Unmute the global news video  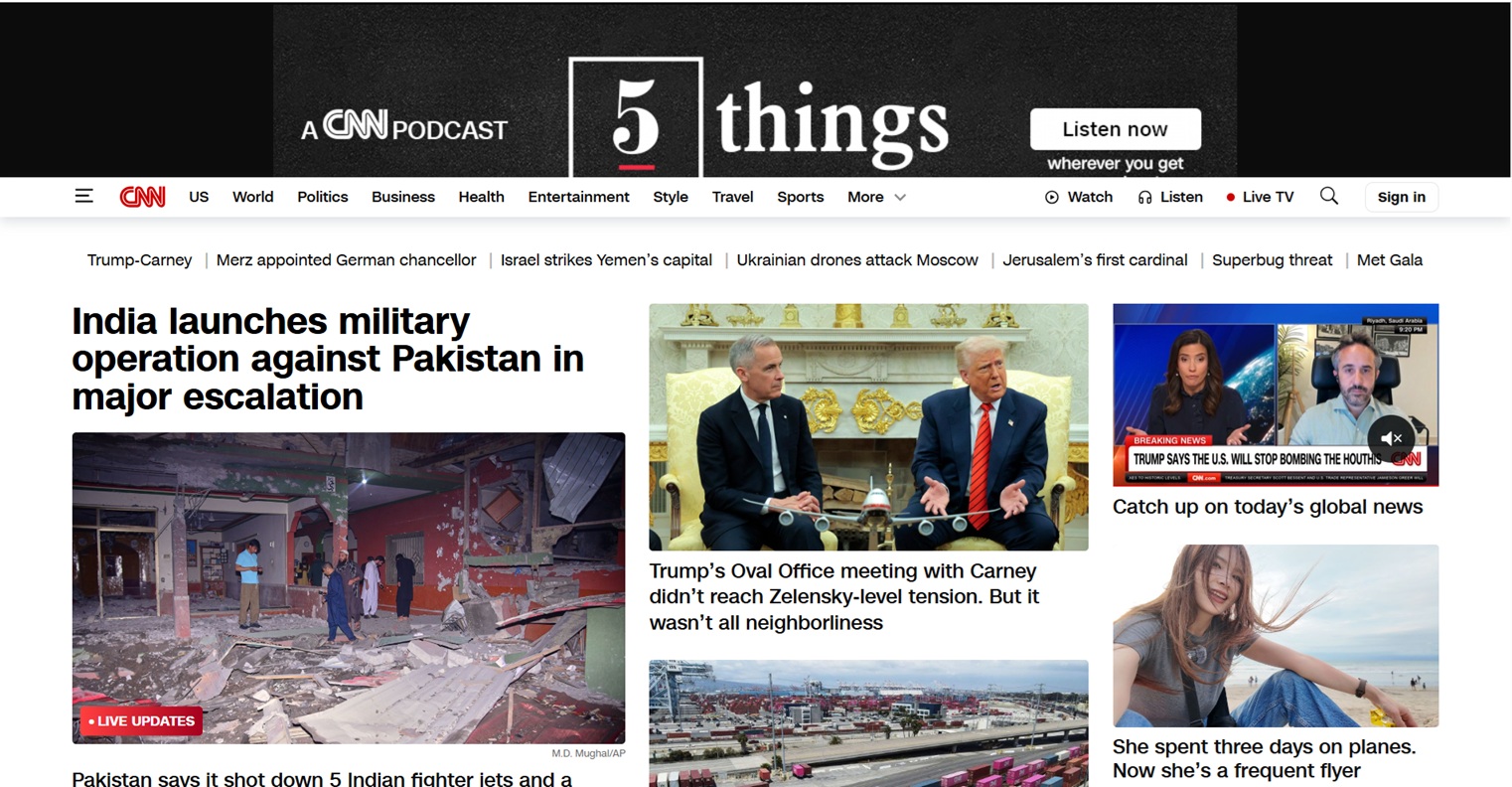point(1391,437)
